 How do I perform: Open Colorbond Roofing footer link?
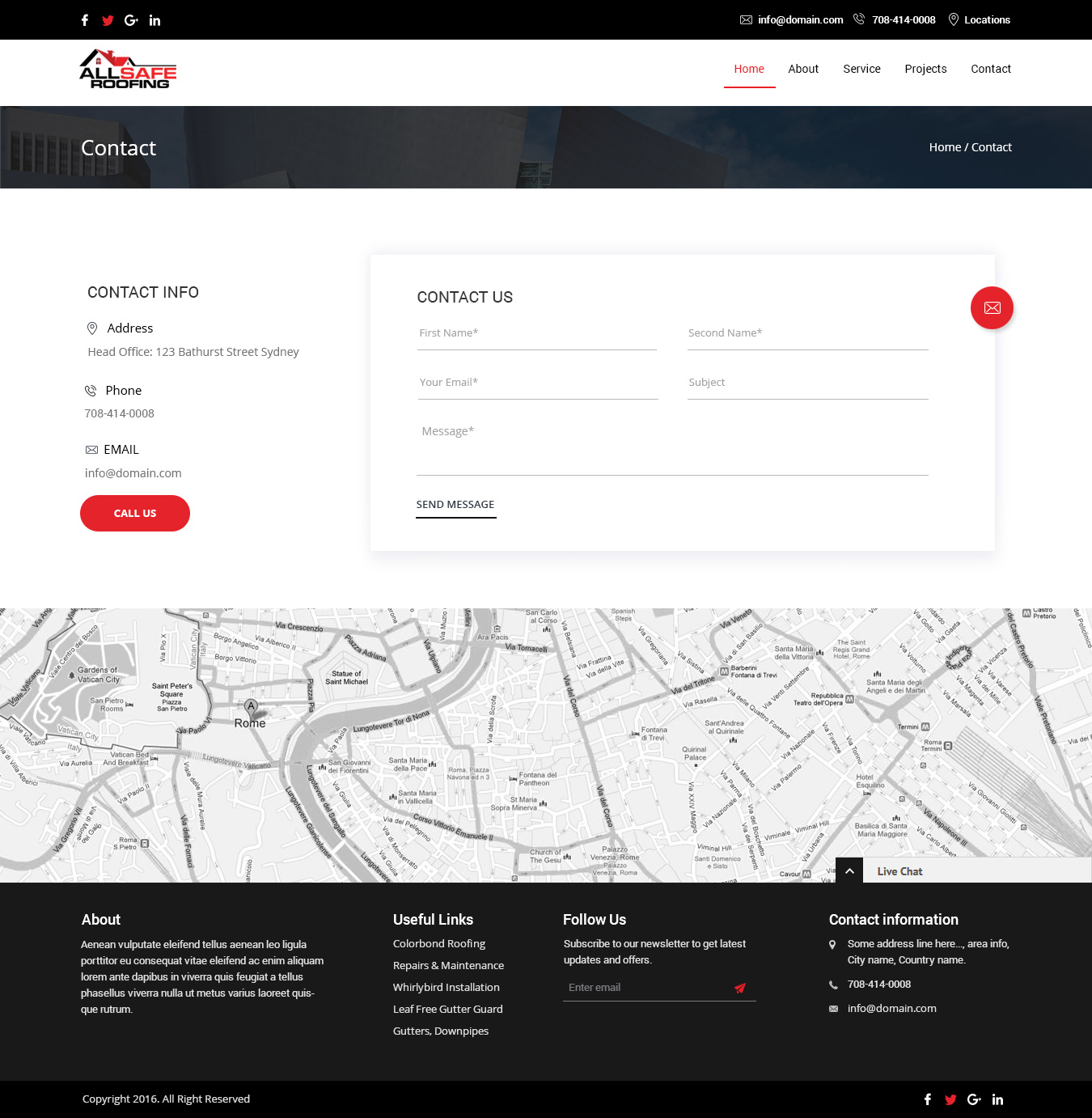(x=439, y=944)
